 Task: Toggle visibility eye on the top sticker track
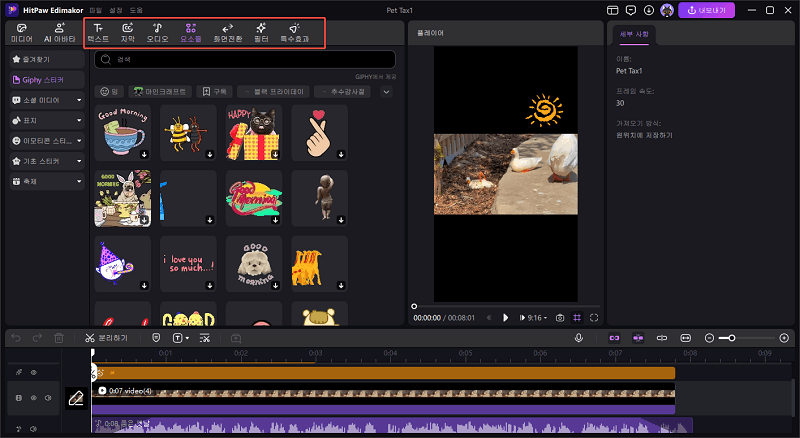pos(34,372)
